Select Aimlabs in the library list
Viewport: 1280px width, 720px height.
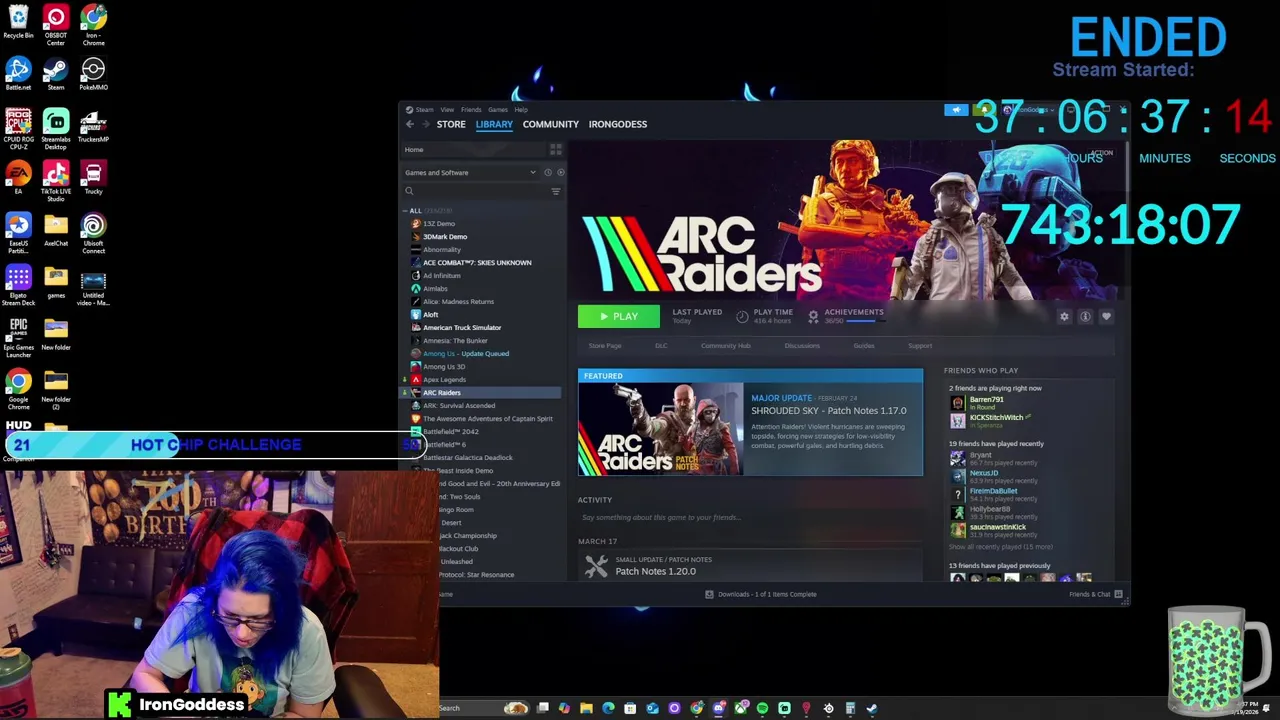[435, 289]
